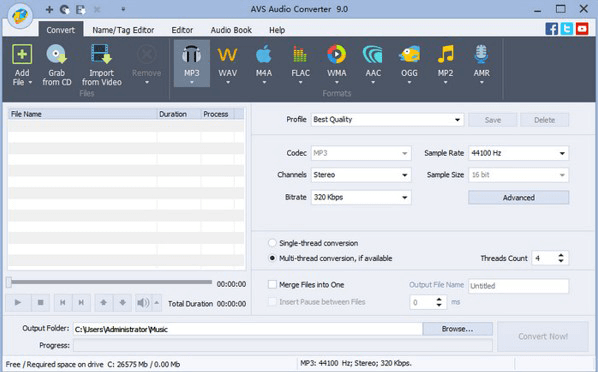Select Single-thread conversion option
Viewport: 598px width, 372px height.
272,243
